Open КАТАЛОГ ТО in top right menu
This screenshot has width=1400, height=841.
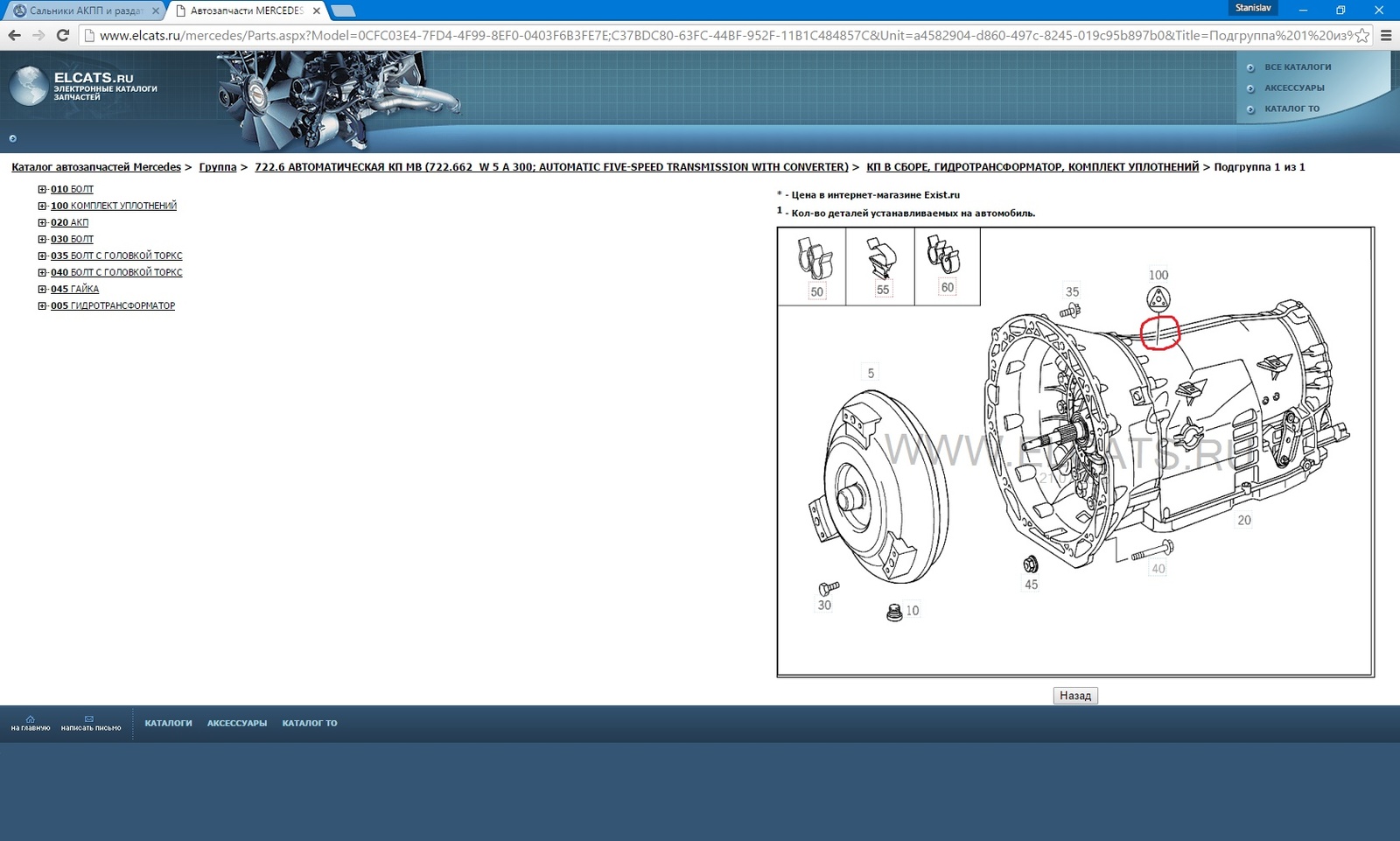(x=1291, y=109)
